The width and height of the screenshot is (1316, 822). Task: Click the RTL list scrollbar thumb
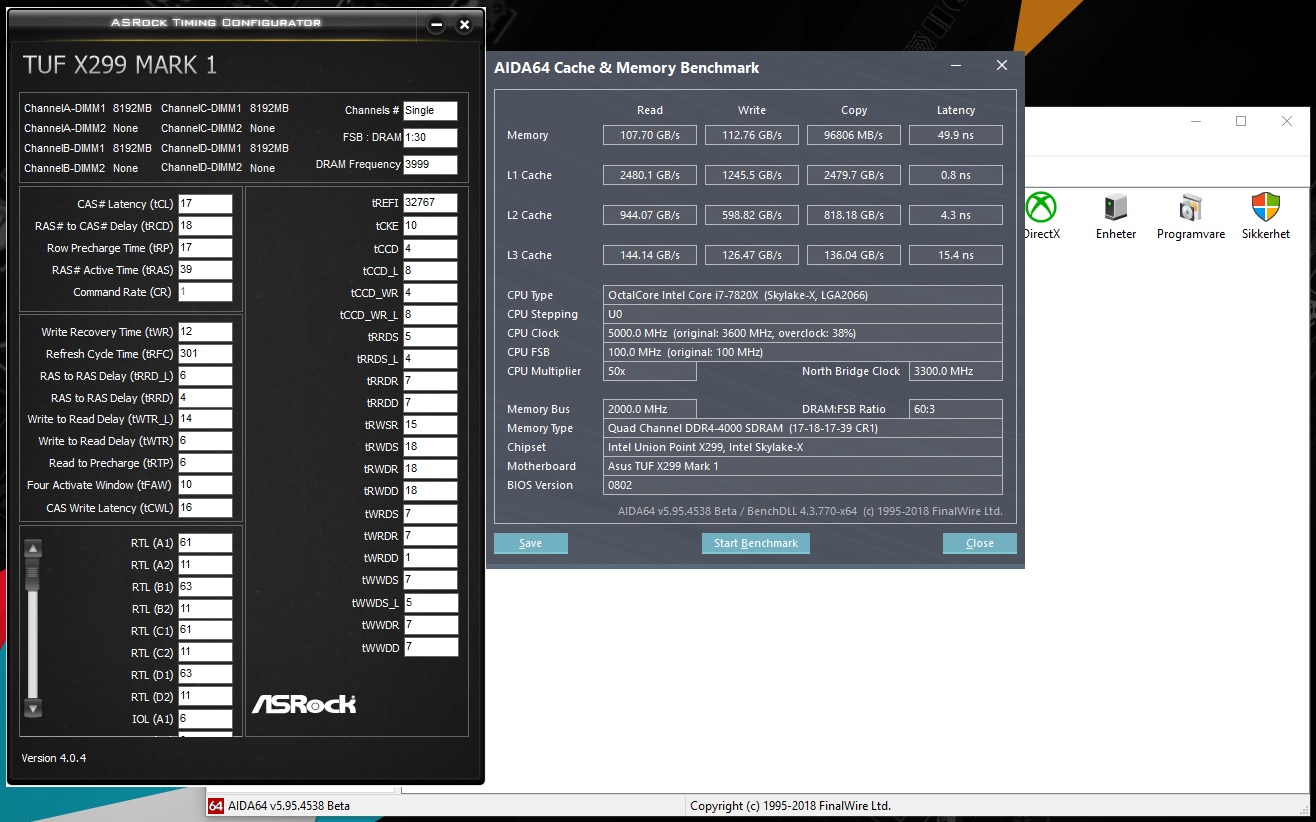[33, 573]
